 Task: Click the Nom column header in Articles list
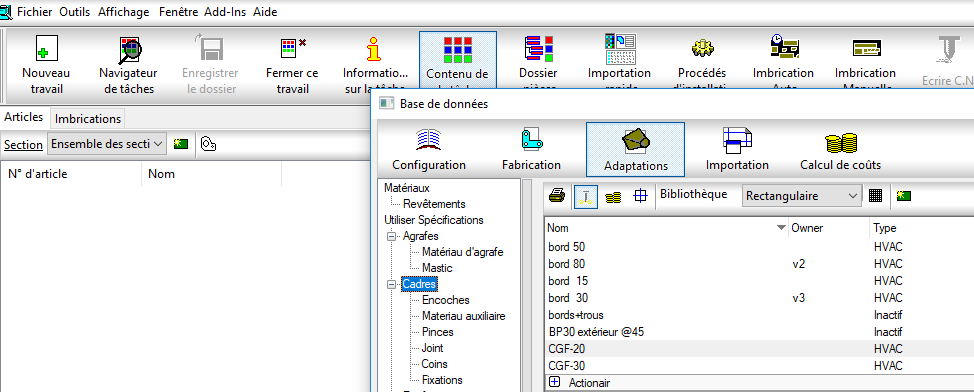[x=212, y=174]
